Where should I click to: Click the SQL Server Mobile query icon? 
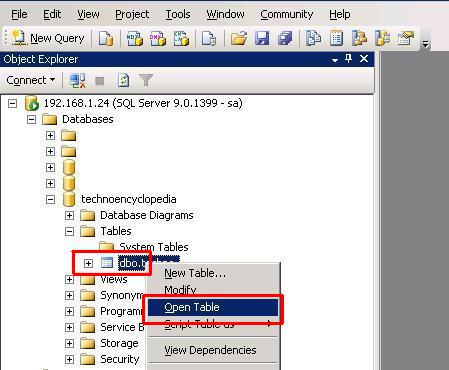(x=209, y=38)
